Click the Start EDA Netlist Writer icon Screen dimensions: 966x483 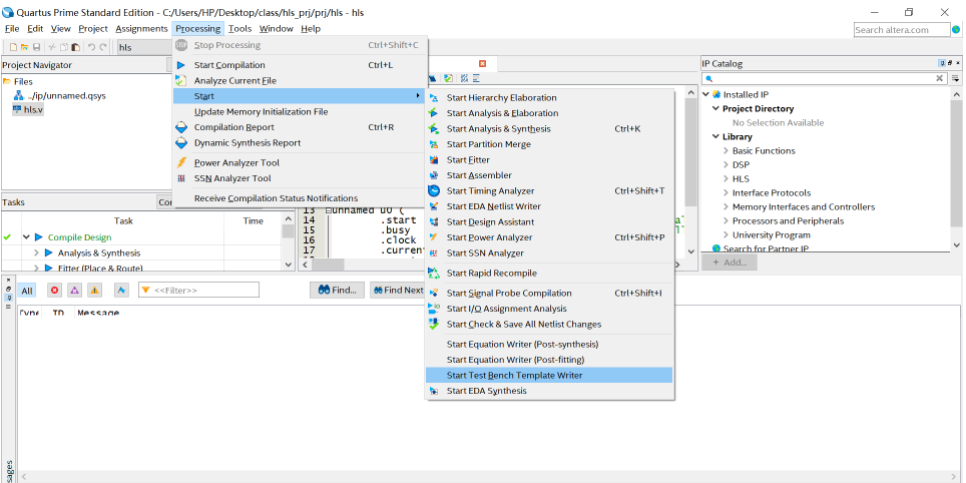tap(434, 206)
